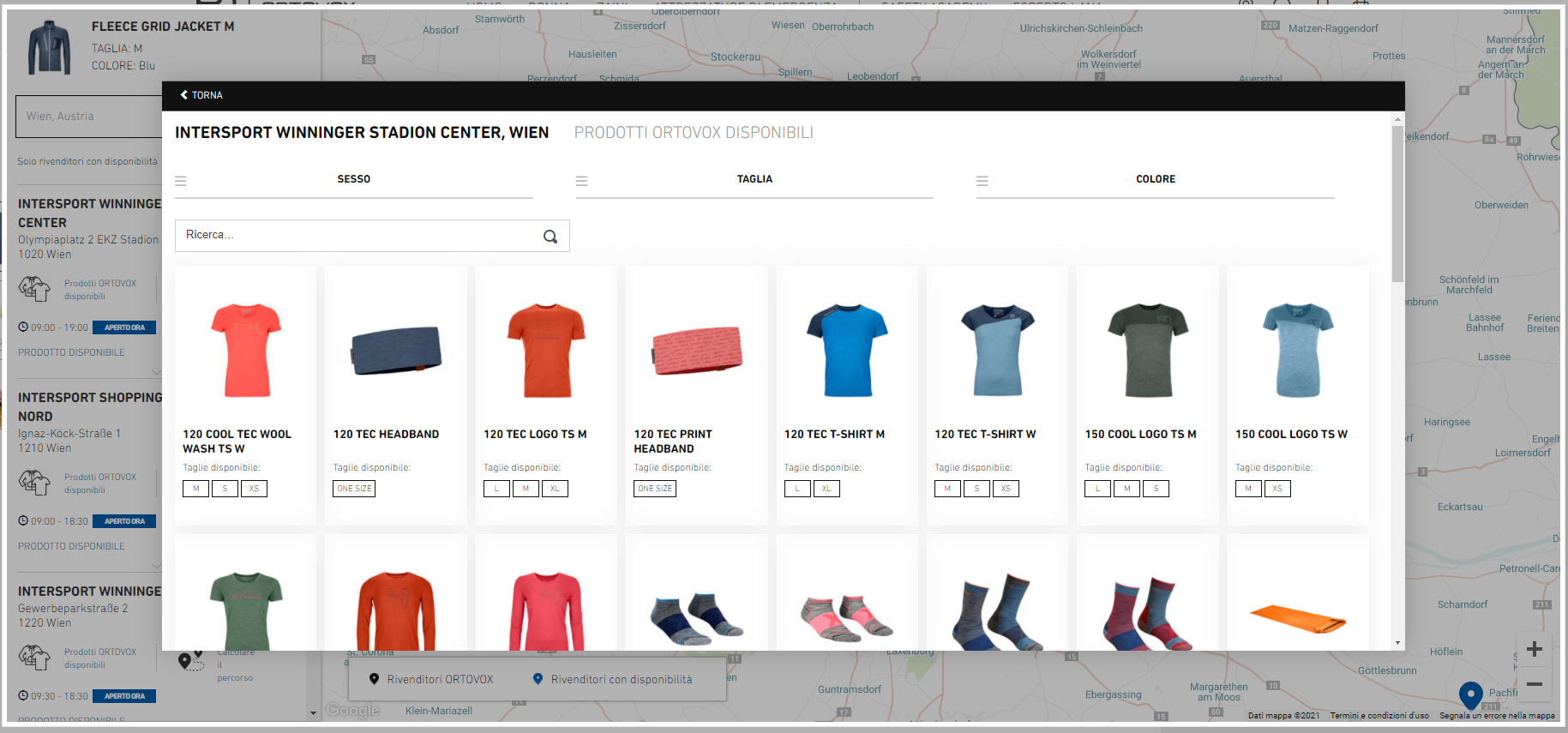This screenshot has width=1568, height=733.
Task: Click the blue map pin marker
Action: tap(1471, 695)
